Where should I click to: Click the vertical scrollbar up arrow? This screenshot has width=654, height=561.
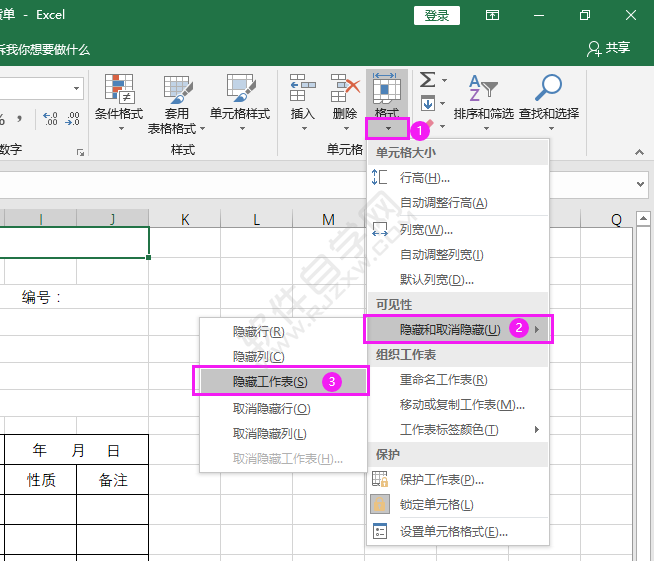point(643,218)
